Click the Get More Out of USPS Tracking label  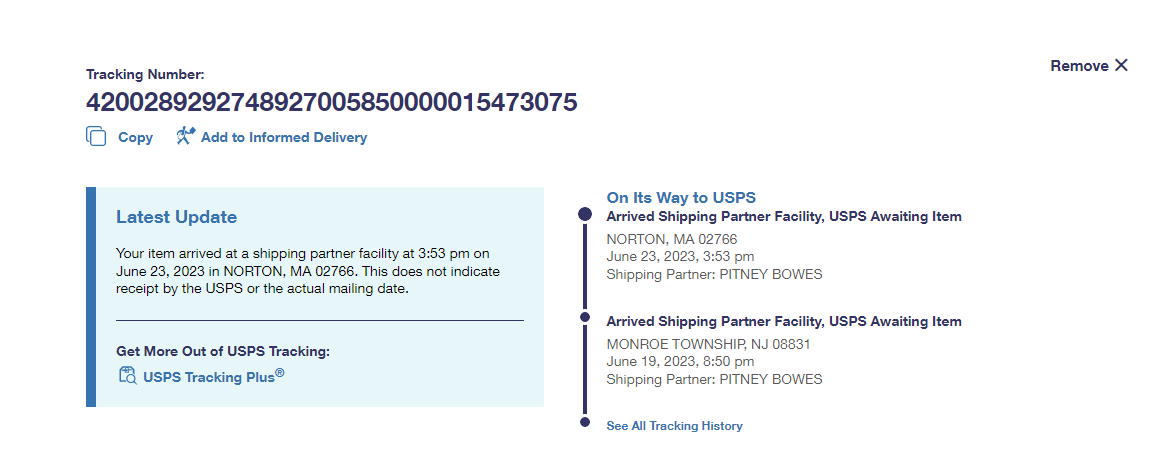[222, 351]
